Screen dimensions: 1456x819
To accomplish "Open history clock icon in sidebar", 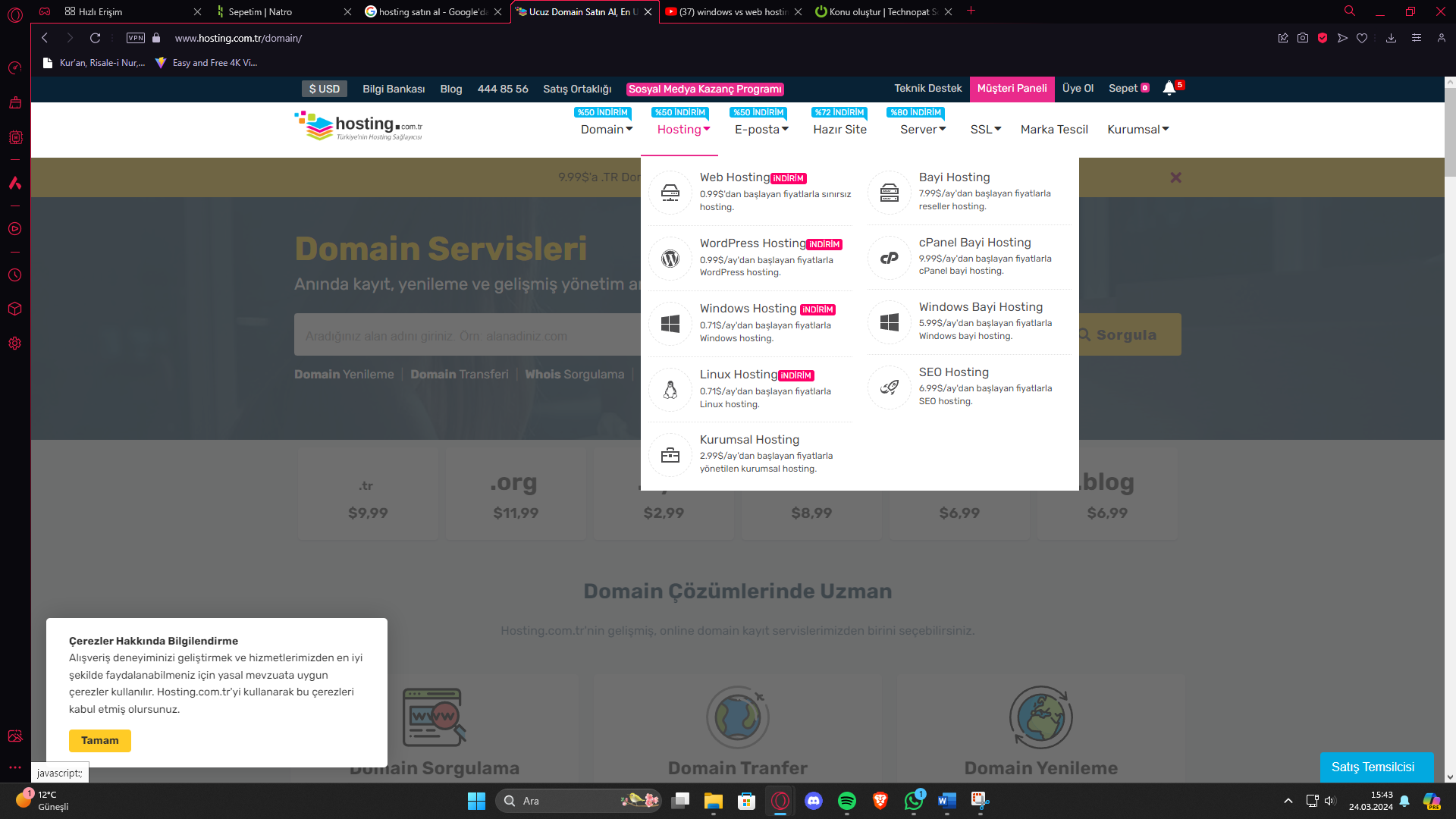I will (x=14, y=275).
